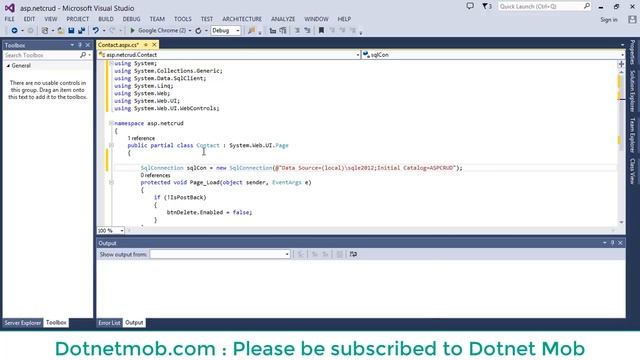Image resolution: width=640 pixels, height=360 pixels.
Task: Collapse the Page_Load method block
Action: point(111,182)
